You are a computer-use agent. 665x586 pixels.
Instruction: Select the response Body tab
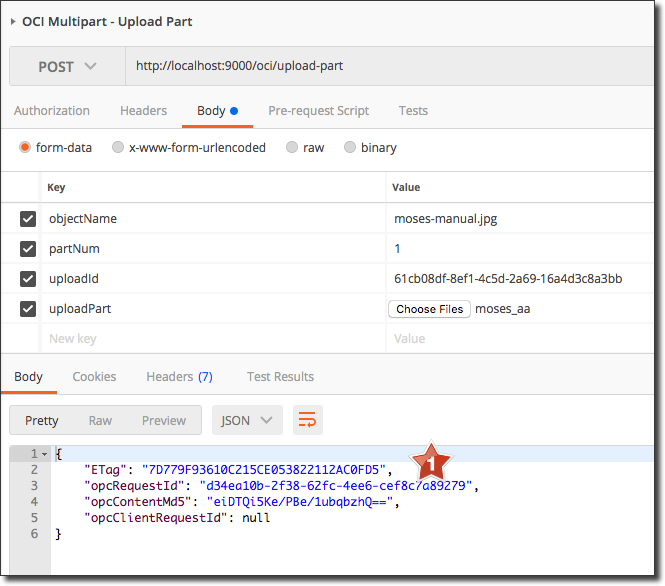pyautogui.click(x=28, y=377)
